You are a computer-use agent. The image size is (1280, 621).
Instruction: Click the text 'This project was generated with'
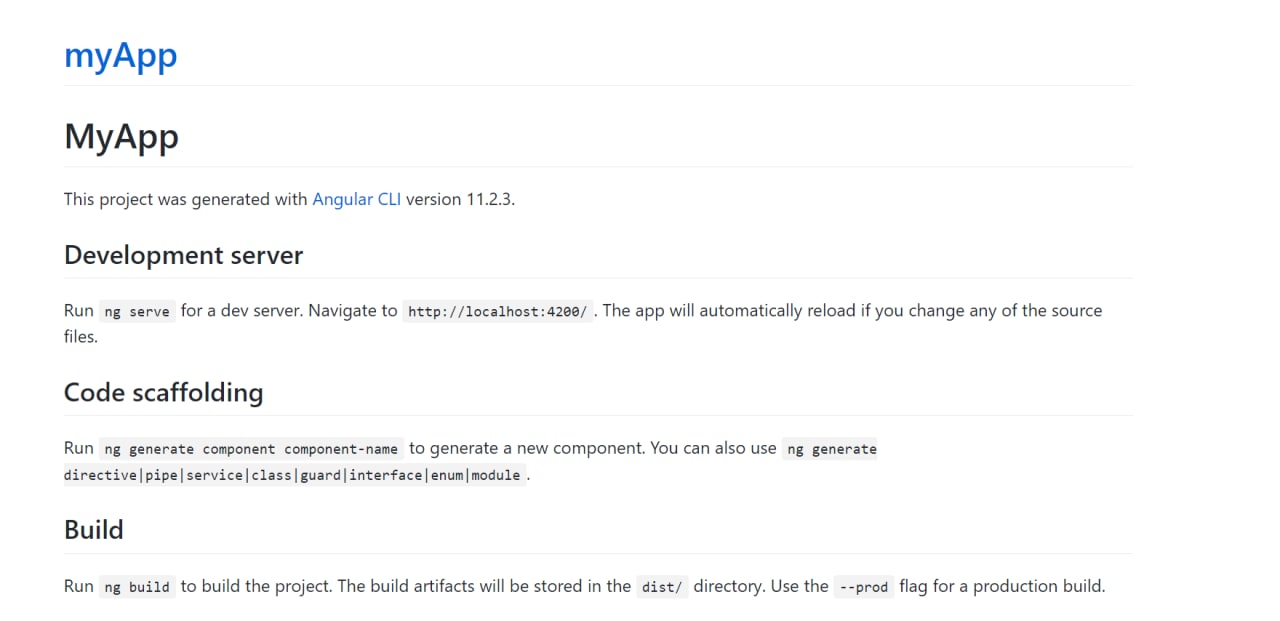coord(186,199)
